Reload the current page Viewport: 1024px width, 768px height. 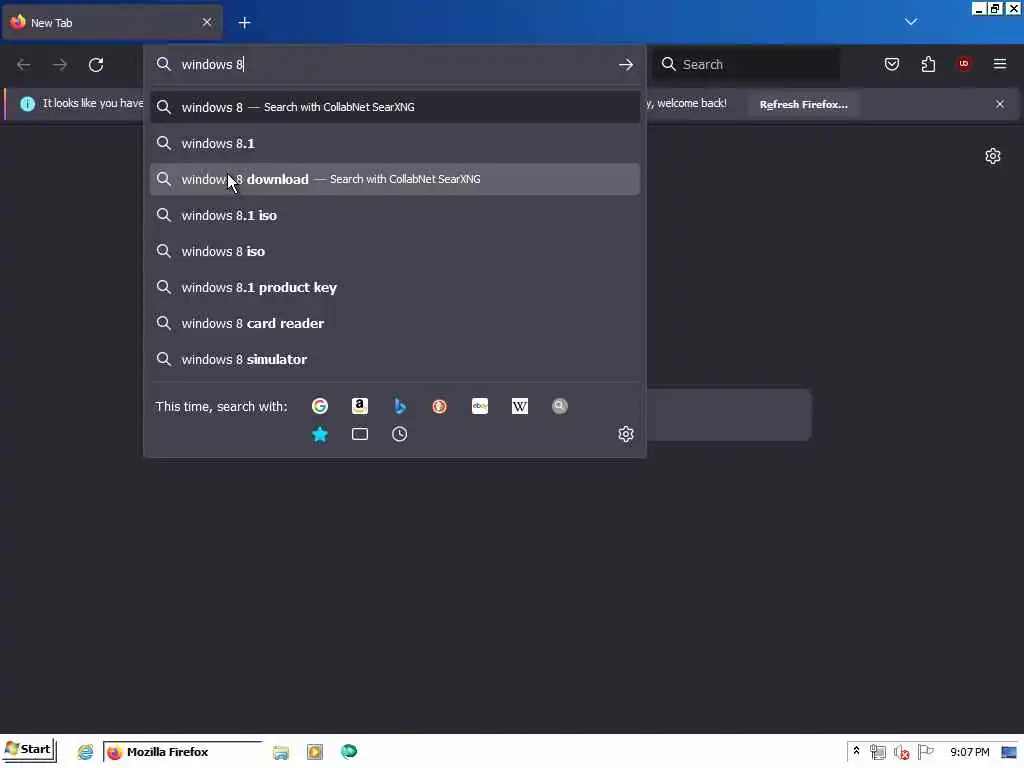coord(96,65)
